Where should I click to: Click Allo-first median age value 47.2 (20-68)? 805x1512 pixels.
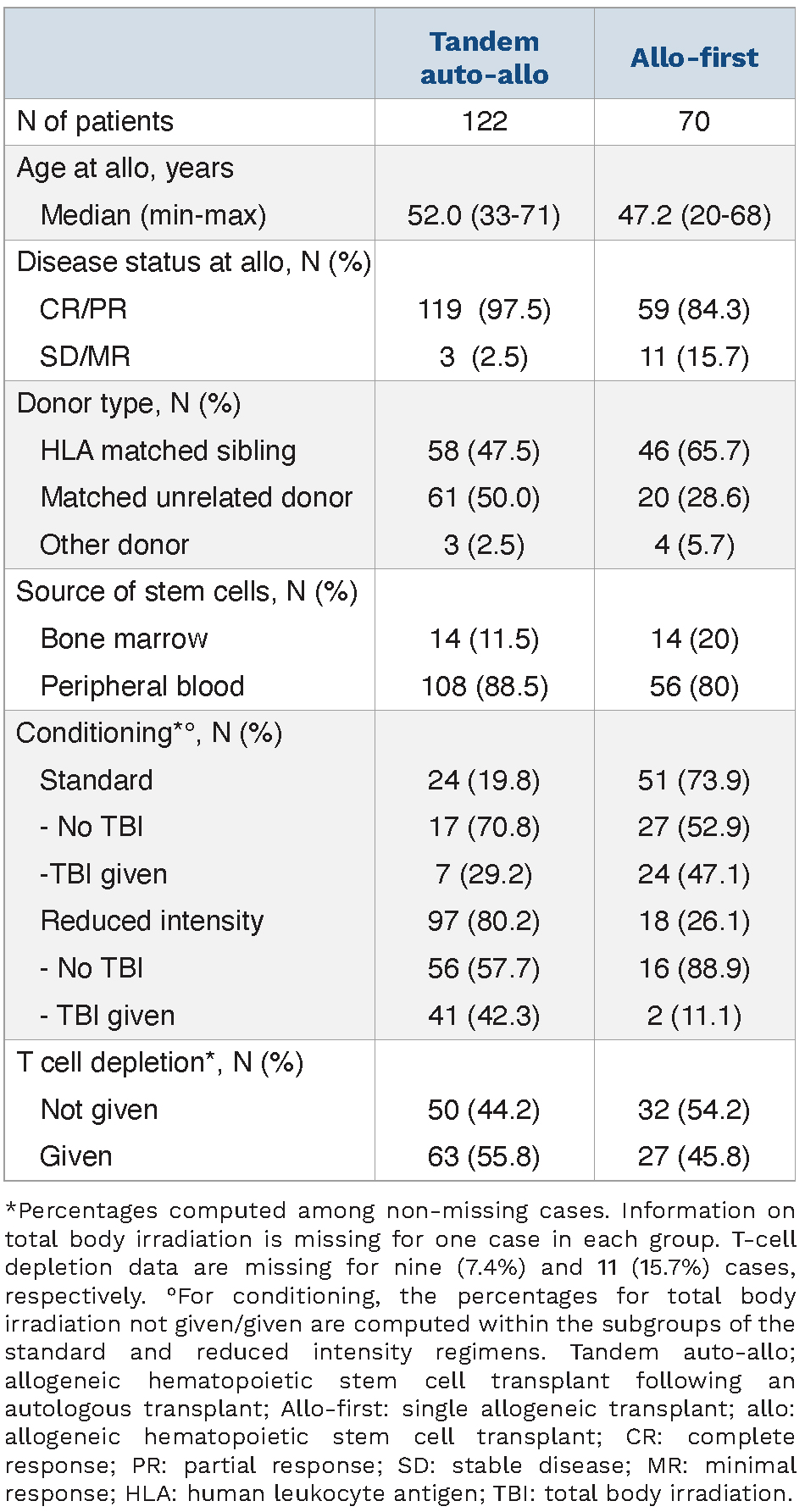click(694, 215)
